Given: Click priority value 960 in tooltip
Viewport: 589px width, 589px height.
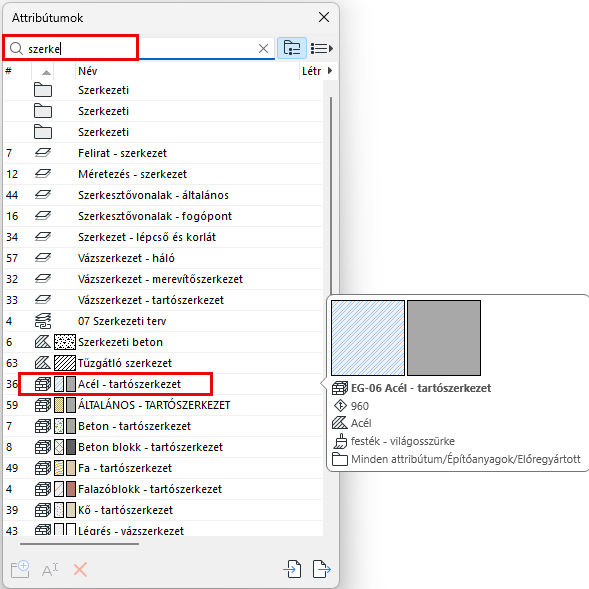Looking at the screenshot, I should pos(360,406).
